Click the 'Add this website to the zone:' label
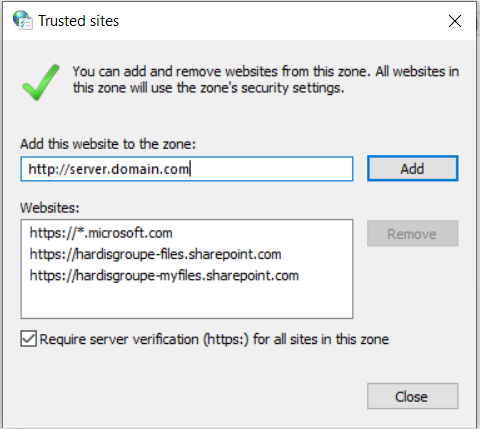This screenshot has height=429, width=480. click(108, 144)
